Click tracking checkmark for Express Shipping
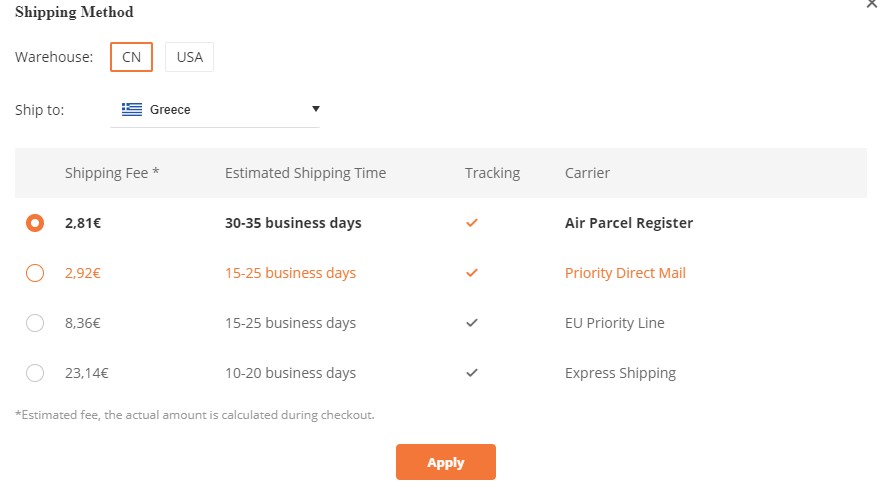Viewport: 882px width, 492px height. 472,373
